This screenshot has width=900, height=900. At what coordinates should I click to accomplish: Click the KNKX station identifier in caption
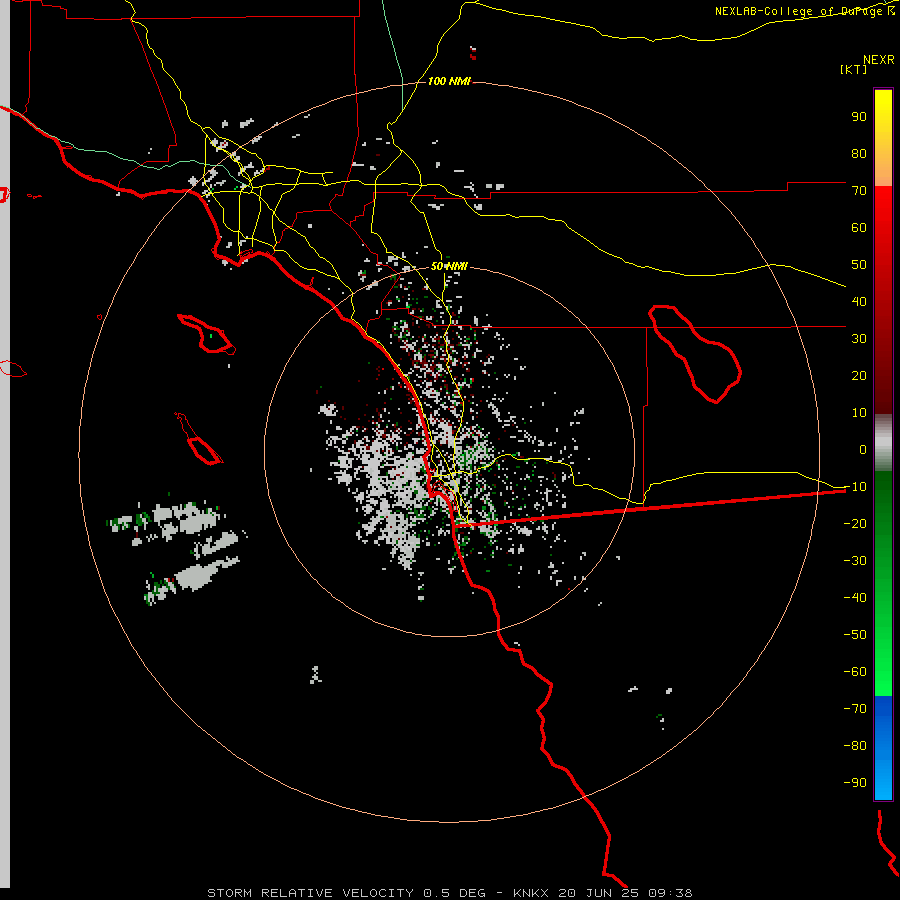531,893
